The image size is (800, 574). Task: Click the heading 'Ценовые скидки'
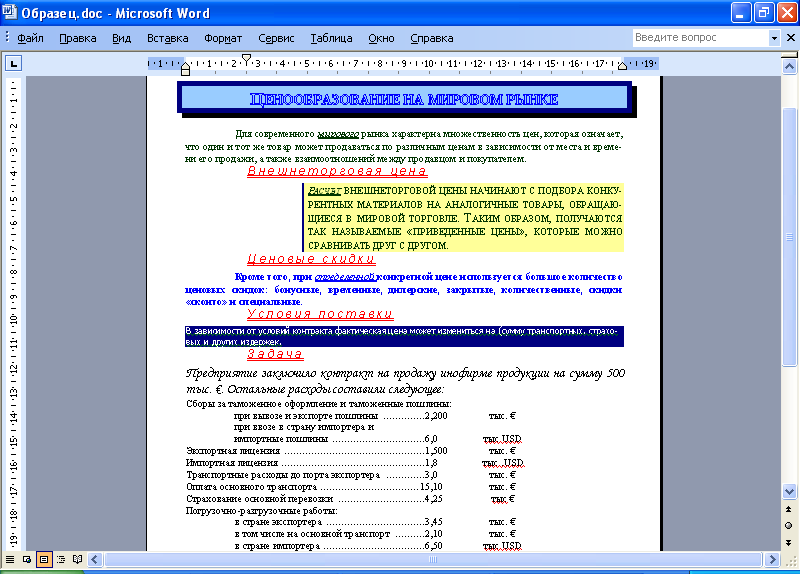pos(311,259)
